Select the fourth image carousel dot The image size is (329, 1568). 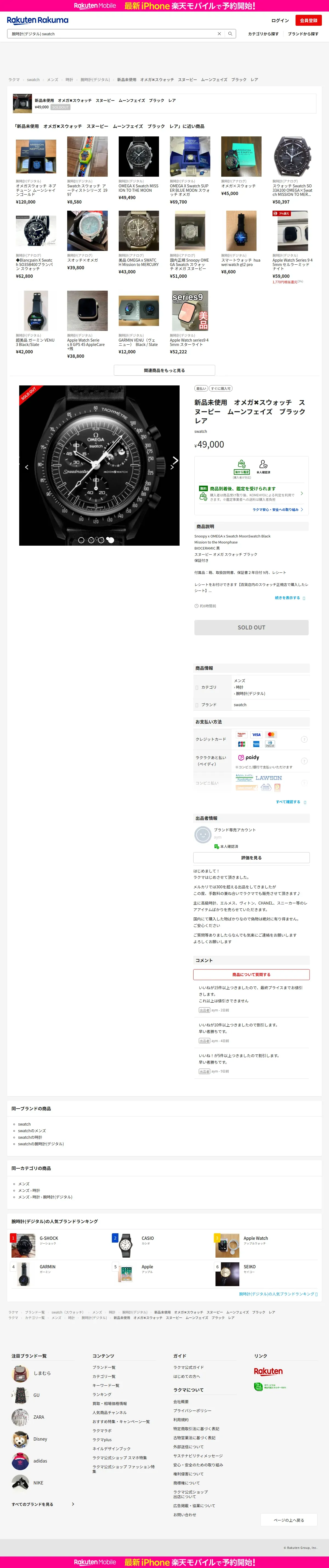pos(110,540)
